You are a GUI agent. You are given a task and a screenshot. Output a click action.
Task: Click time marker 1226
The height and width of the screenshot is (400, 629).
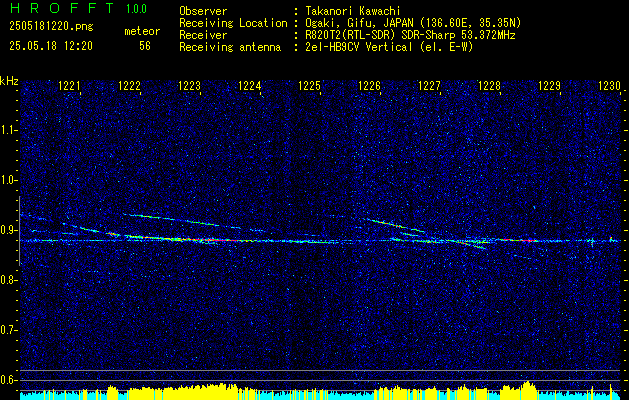click(369, 86)
